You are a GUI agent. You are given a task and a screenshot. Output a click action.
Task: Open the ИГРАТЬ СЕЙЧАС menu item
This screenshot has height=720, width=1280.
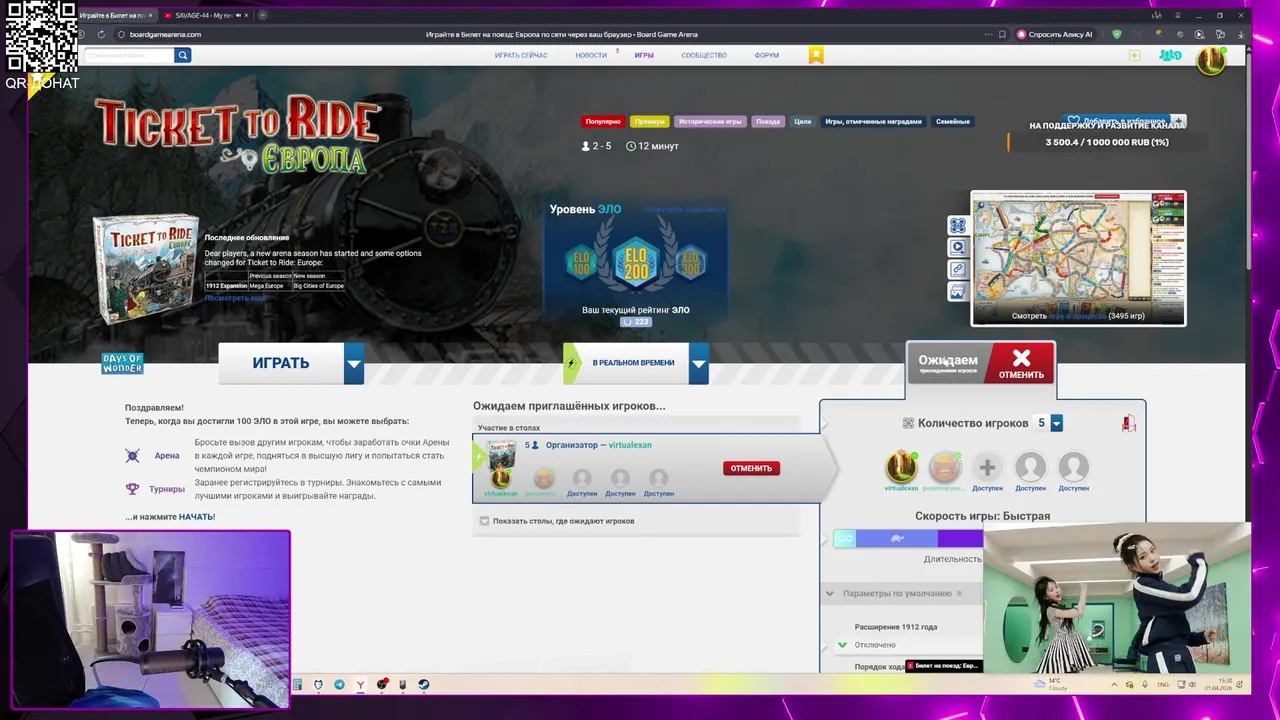click(x=521, y=55)
